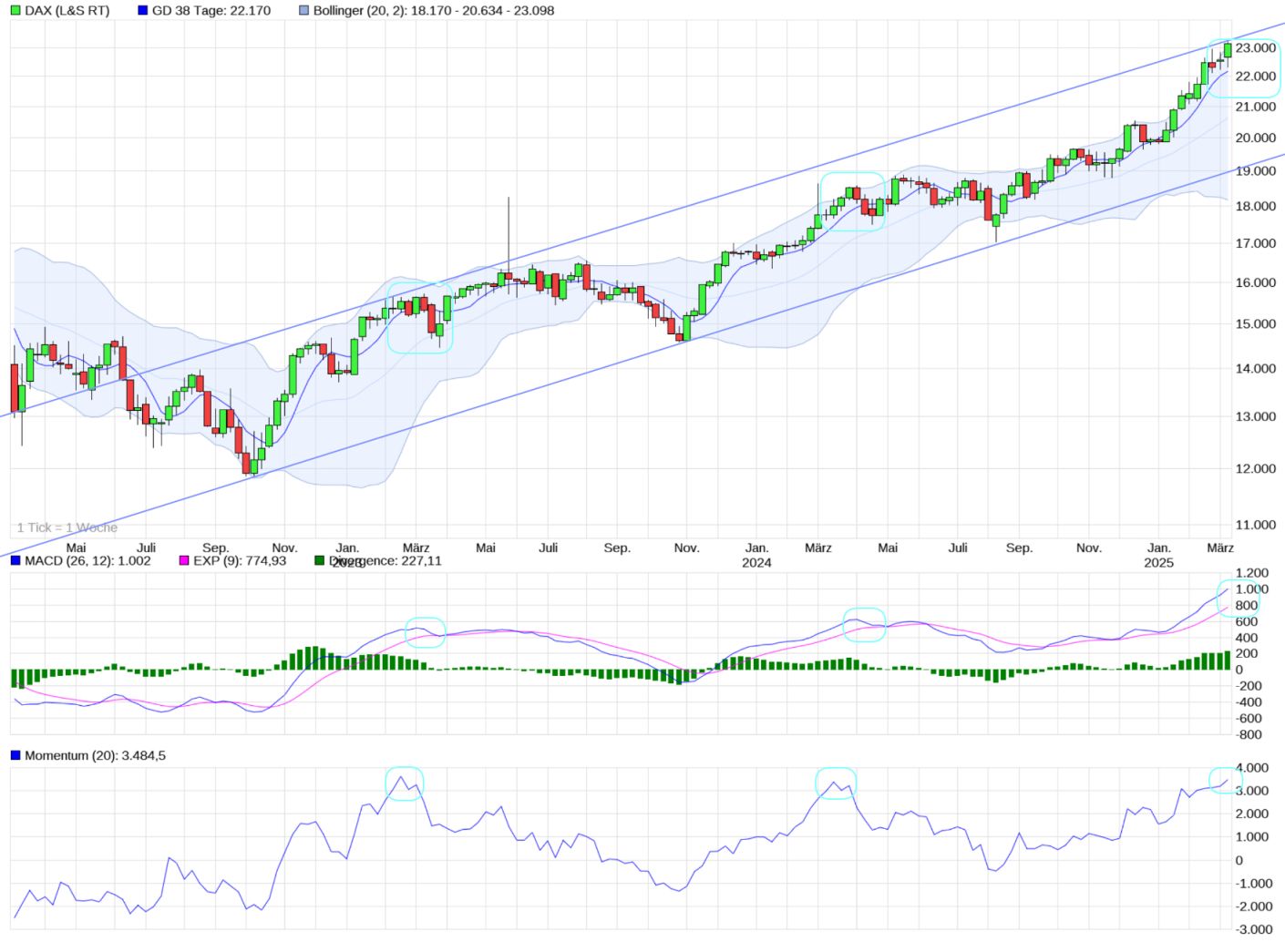Select the 13.000 price axis label
The image size is (1285, 952).
[x=1256, y=416]
